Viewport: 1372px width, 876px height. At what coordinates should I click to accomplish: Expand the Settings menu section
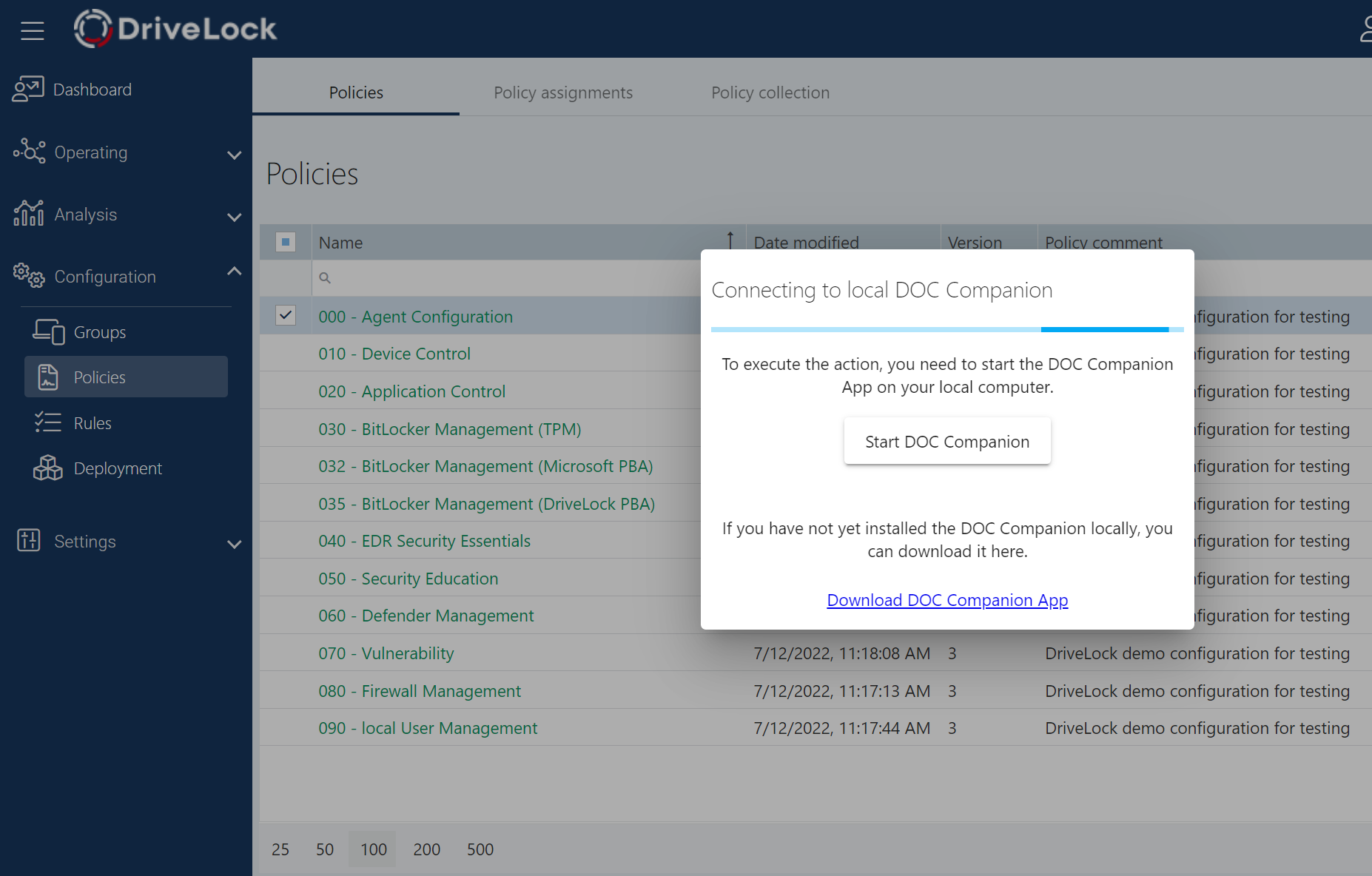coord(234,544)
